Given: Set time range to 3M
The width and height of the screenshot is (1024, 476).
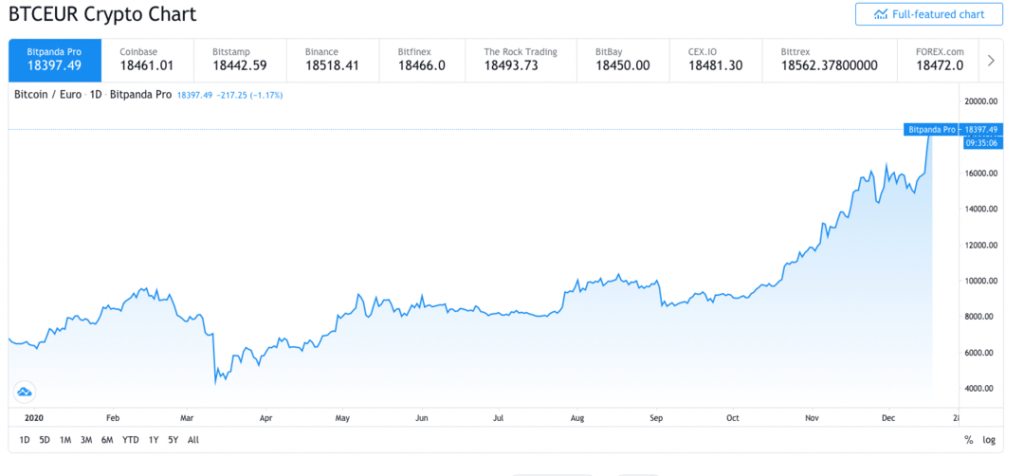Looking at the screenshot, I should coord(86,440).
